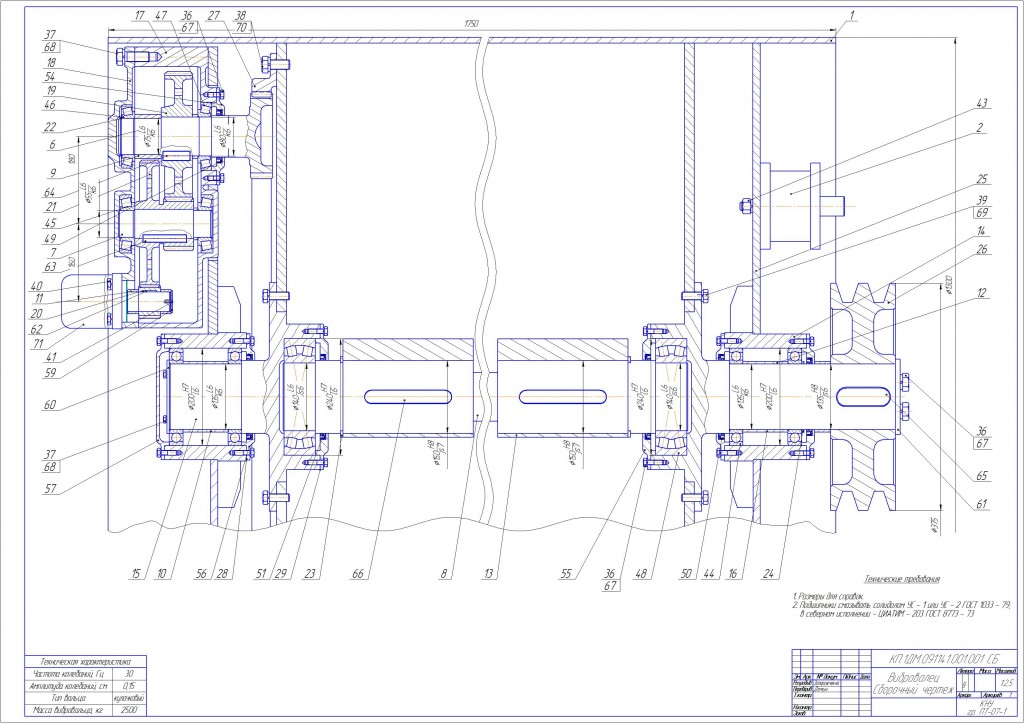The image size is (1024, 723).
Task: Click part callout number 18
Action: point(50,62)
